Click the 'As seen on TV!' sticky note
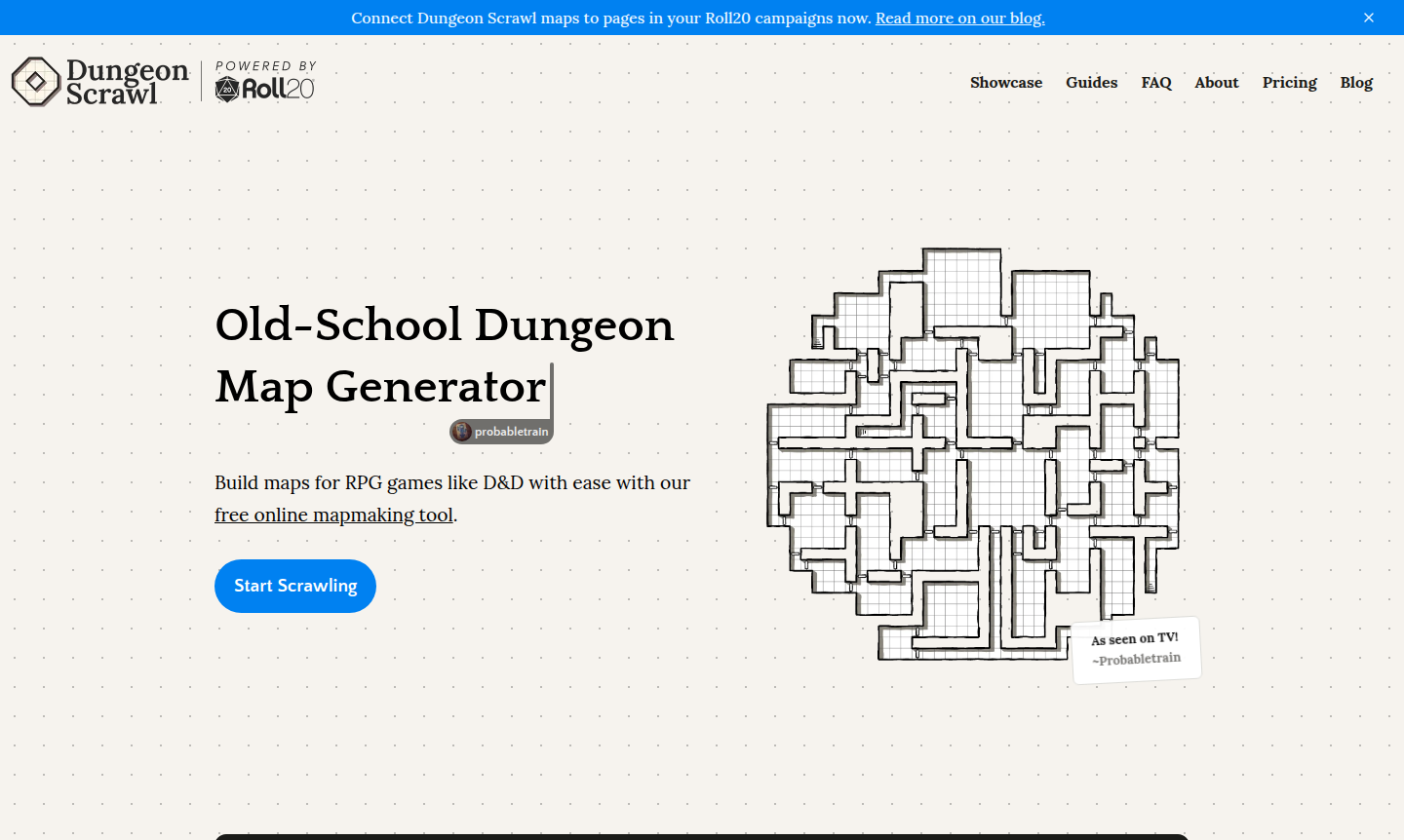The width and height of the screenshot is (1404, 840). point(1136,648)
